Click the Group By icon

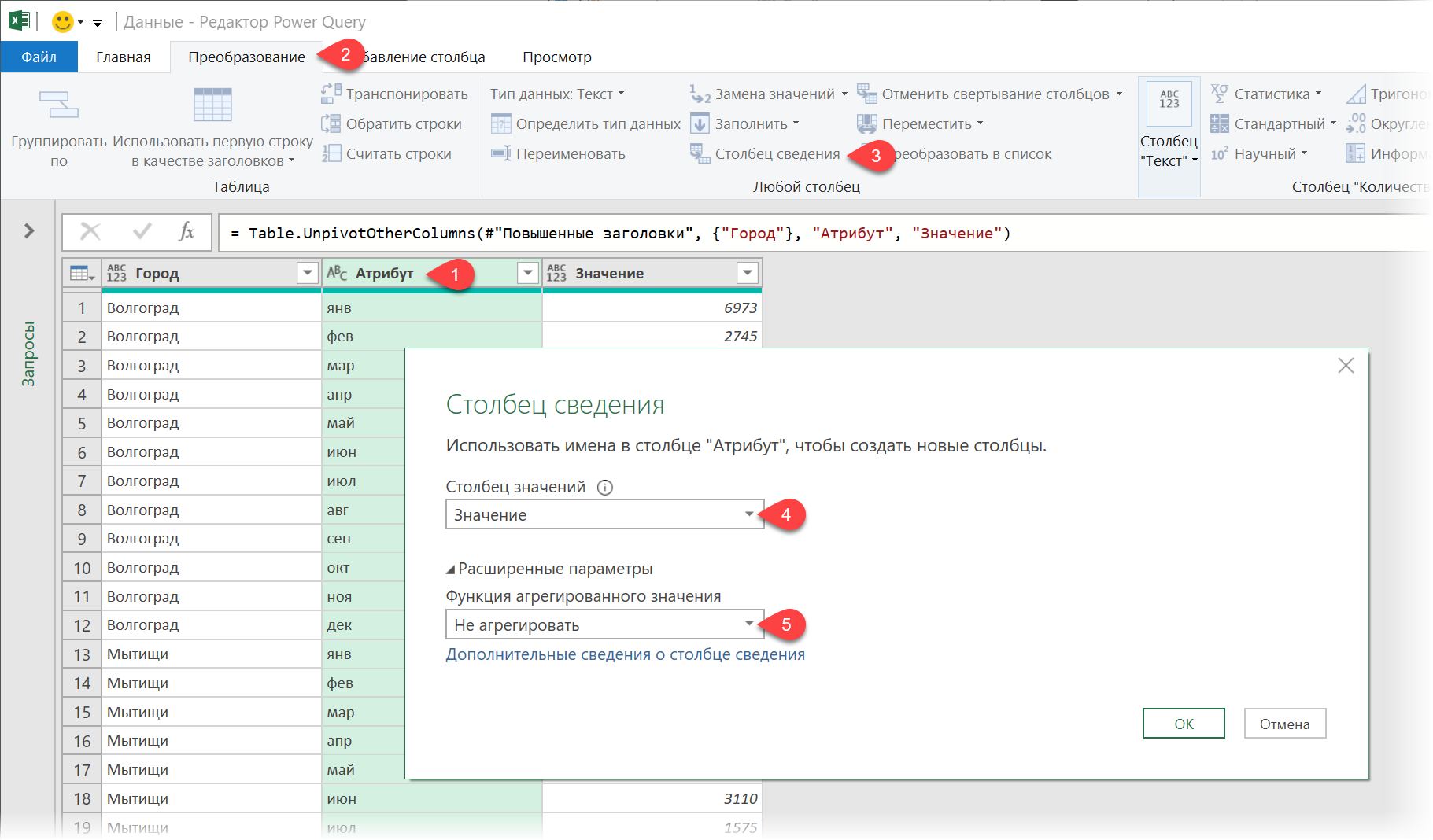coord(58,105)
